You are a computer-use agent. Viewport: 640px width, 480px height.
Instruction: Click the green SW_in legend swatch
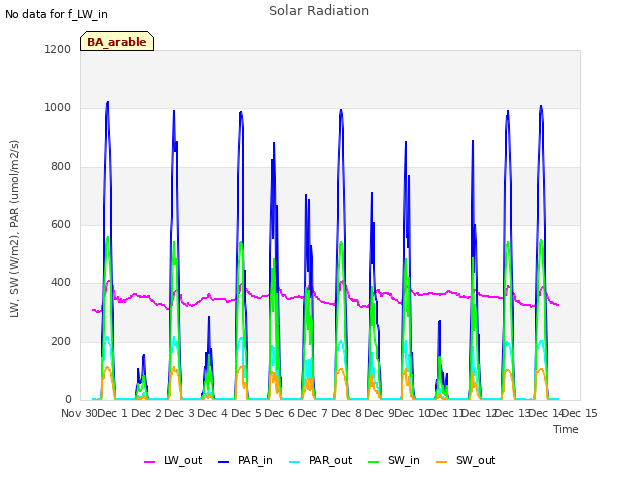[373, 462]
